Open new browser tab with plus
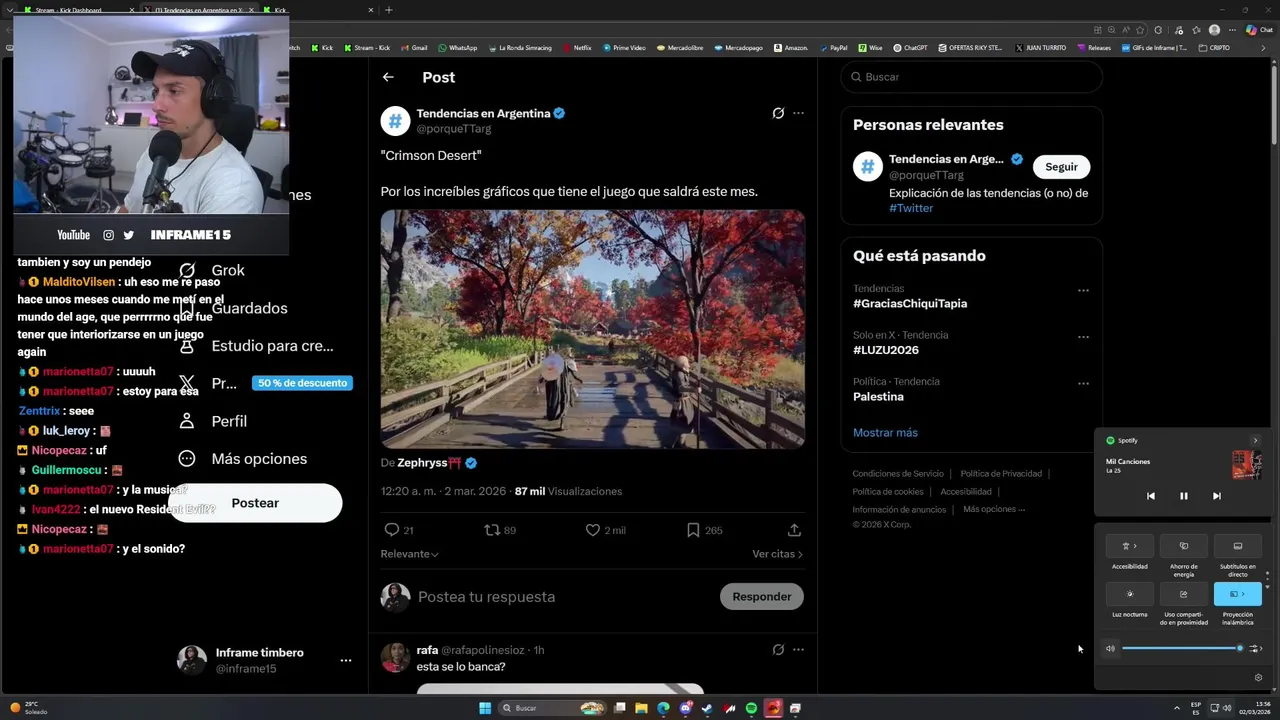Screen dimensions: 1280x720 (x=389, y=10)
